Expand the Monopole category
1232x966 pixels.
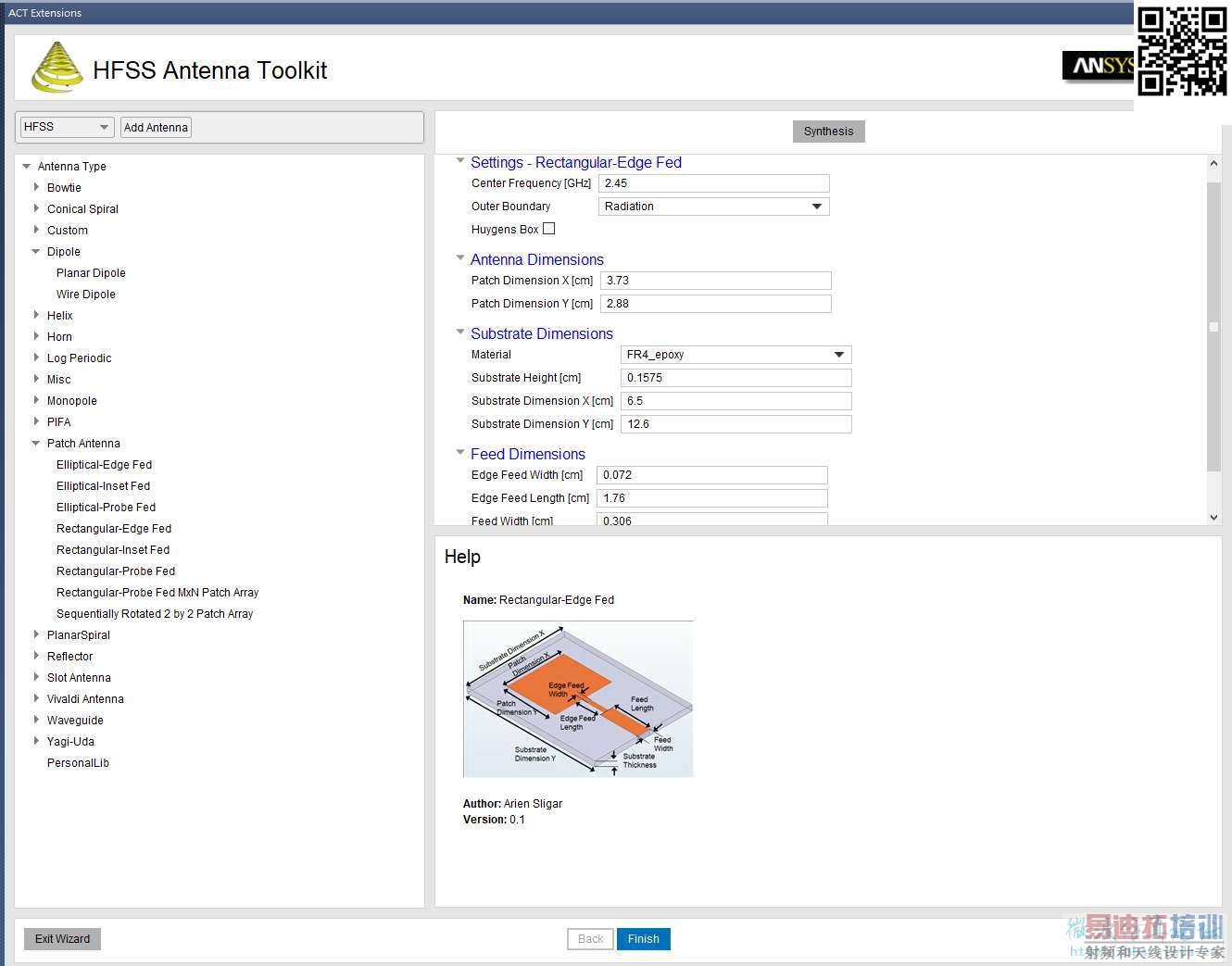pos(36,400)
